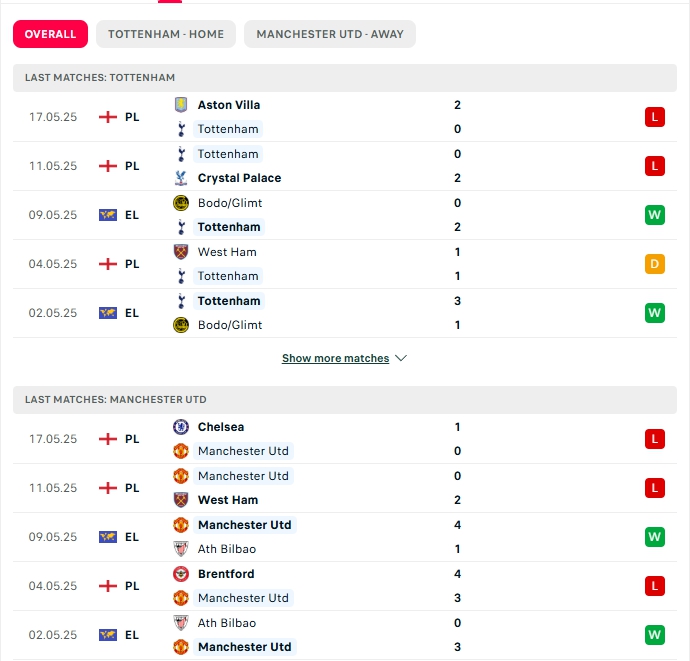Click the Aston Villa club crest

pos(181,105)
